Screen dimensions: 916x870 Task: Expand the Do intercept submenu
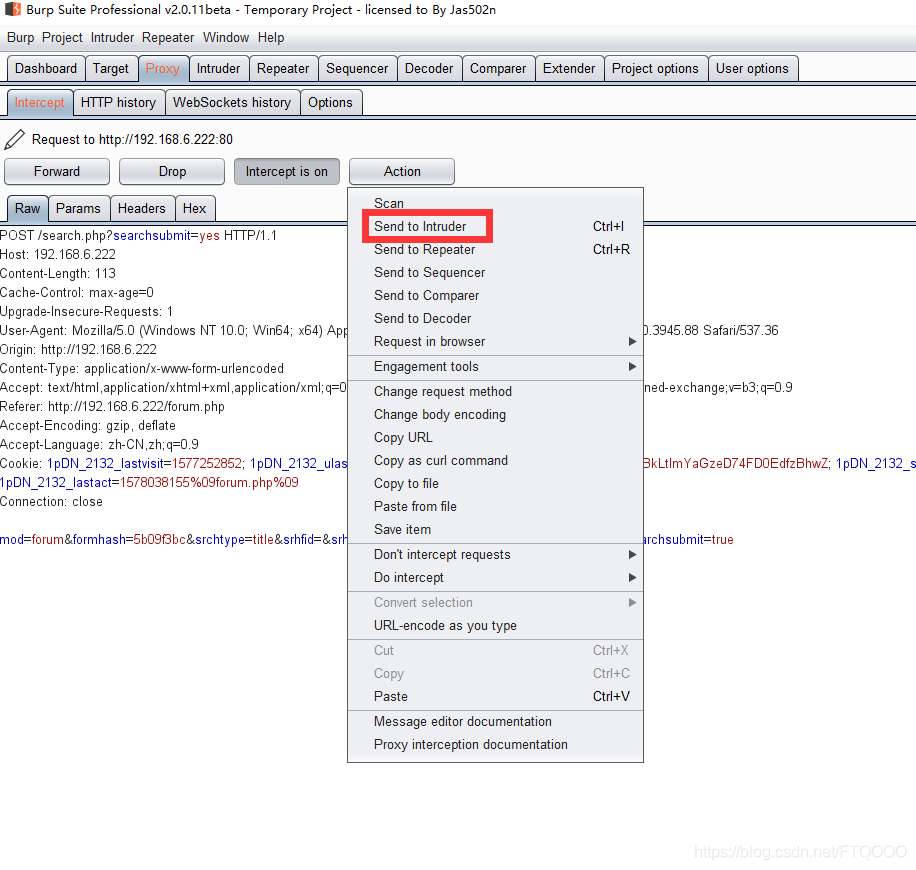(x=495, y=578)
